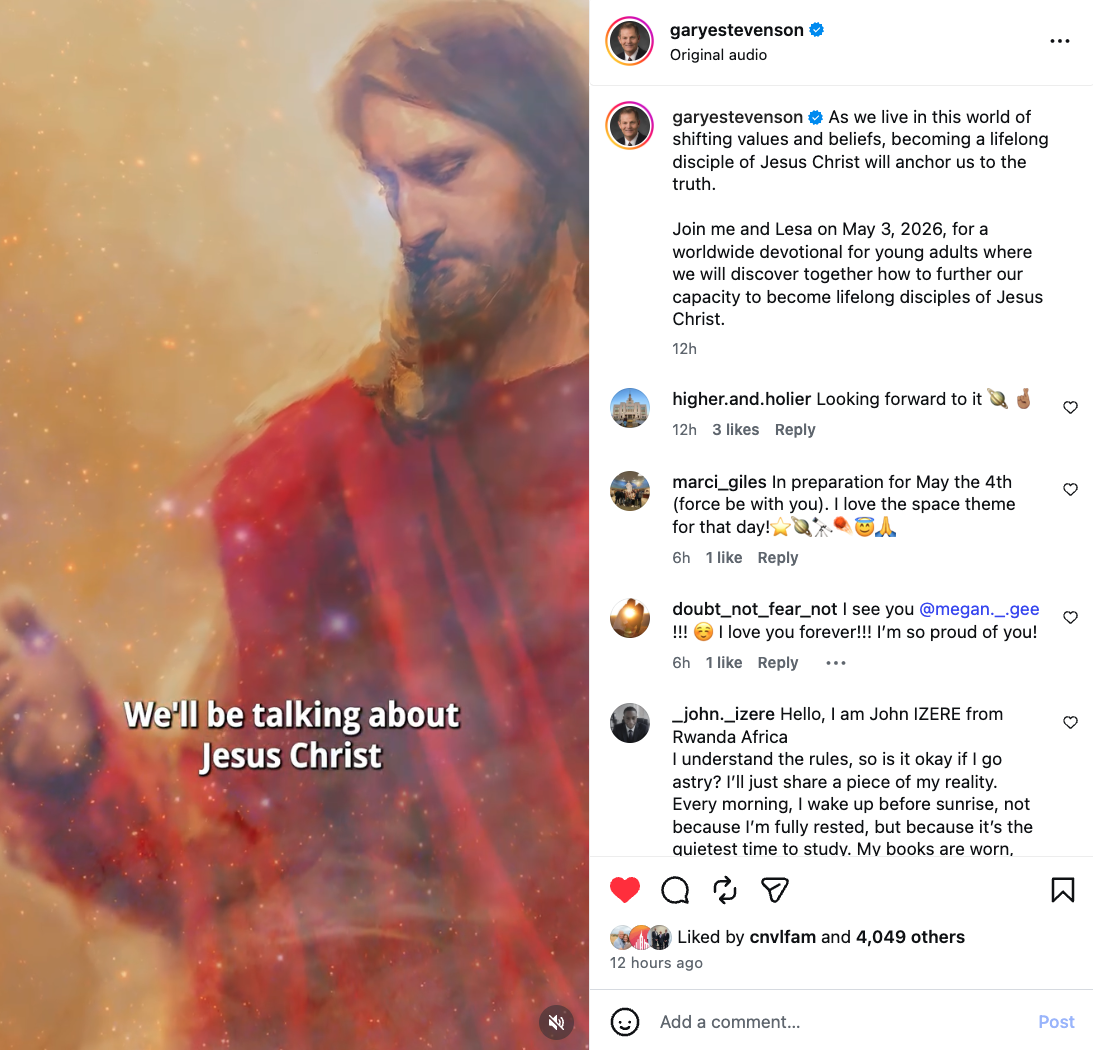This screenshot has width=1093, height=1050.
Task: Open the emoji picker in the comment bar
Action: pos(625,1022)
